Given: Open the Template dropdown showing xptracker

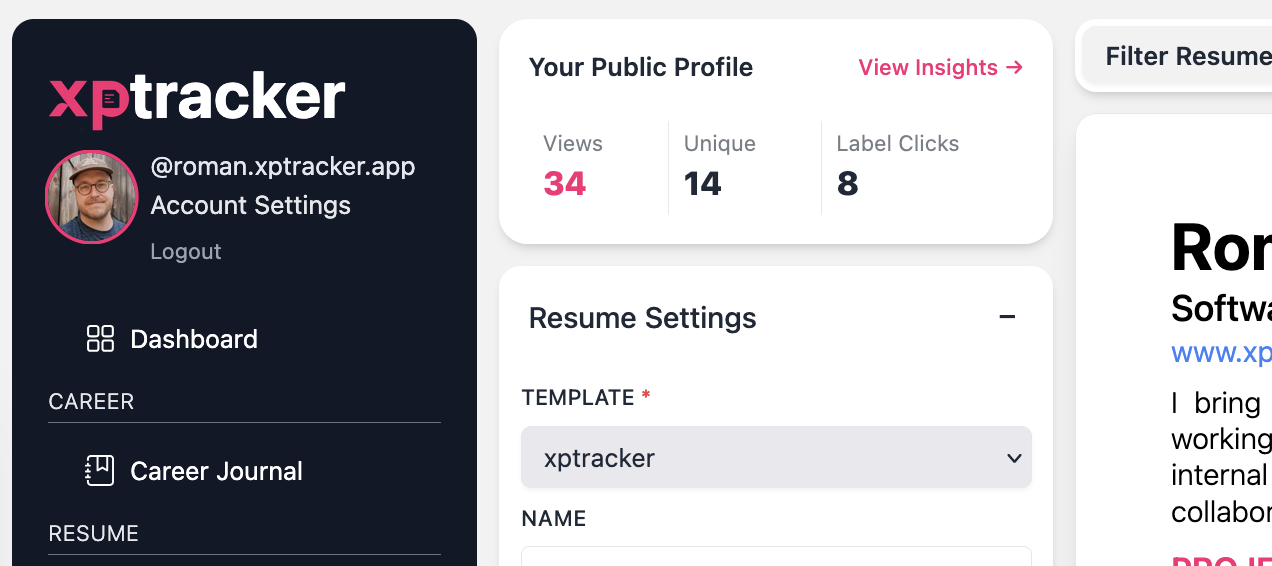Looking at the screenshot, I should tap(776, 458).
